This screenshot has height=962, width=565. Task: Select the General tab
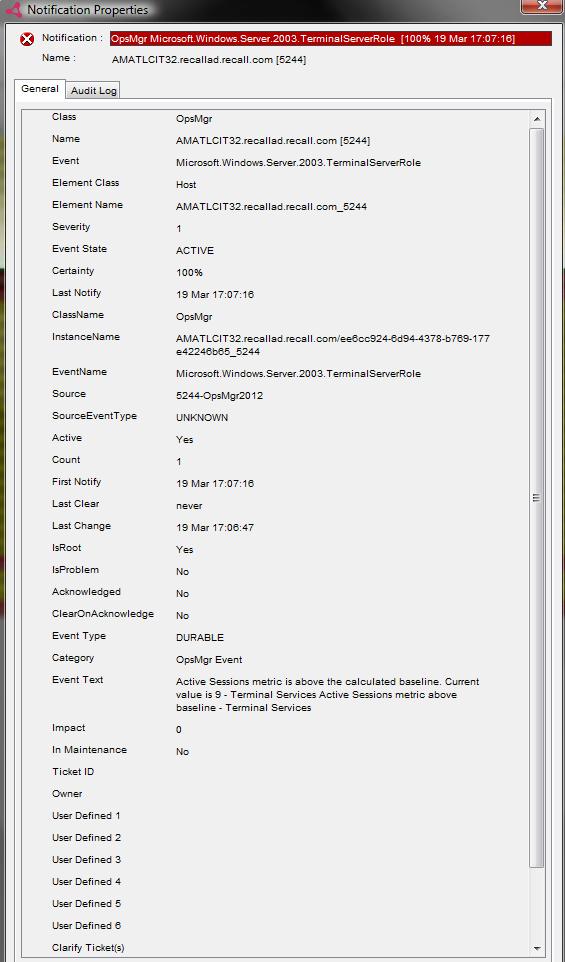point(40,89)
